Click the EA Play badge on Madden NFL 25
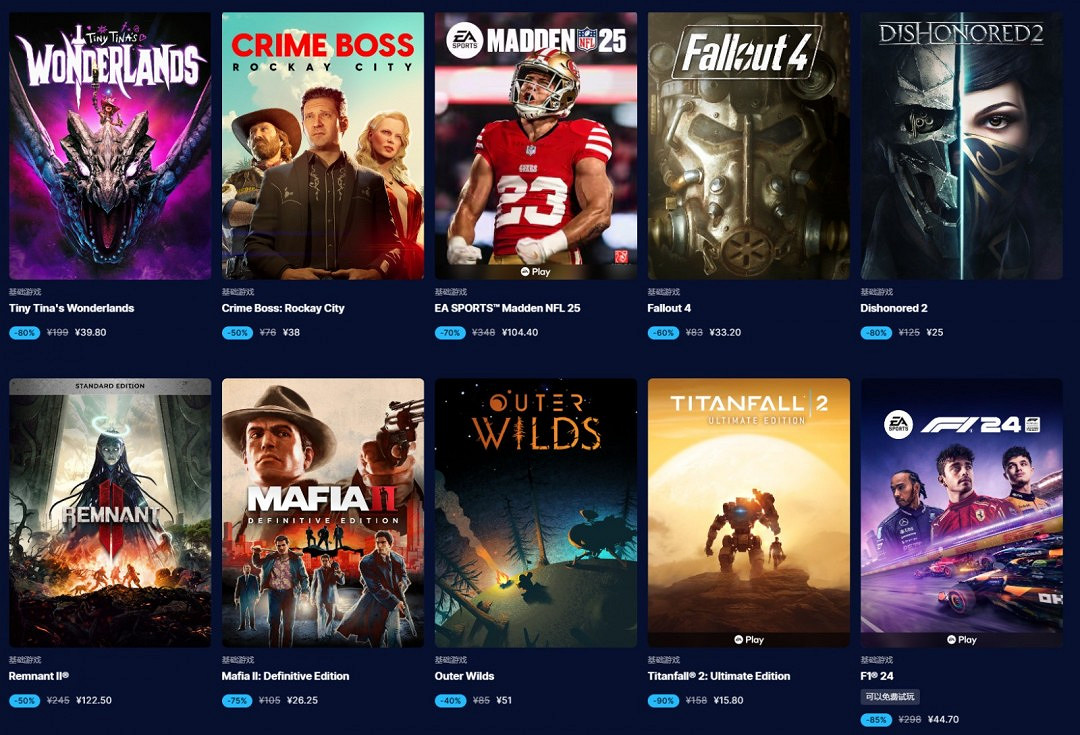This screenshot has height=735, width=1080. [x=536, y=272]
